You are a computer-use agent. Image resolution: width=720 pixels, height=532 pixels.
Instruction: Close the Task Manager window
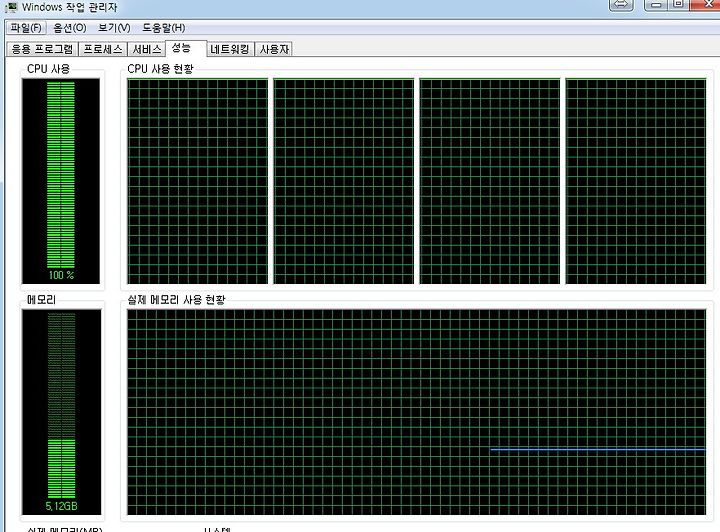707,4
